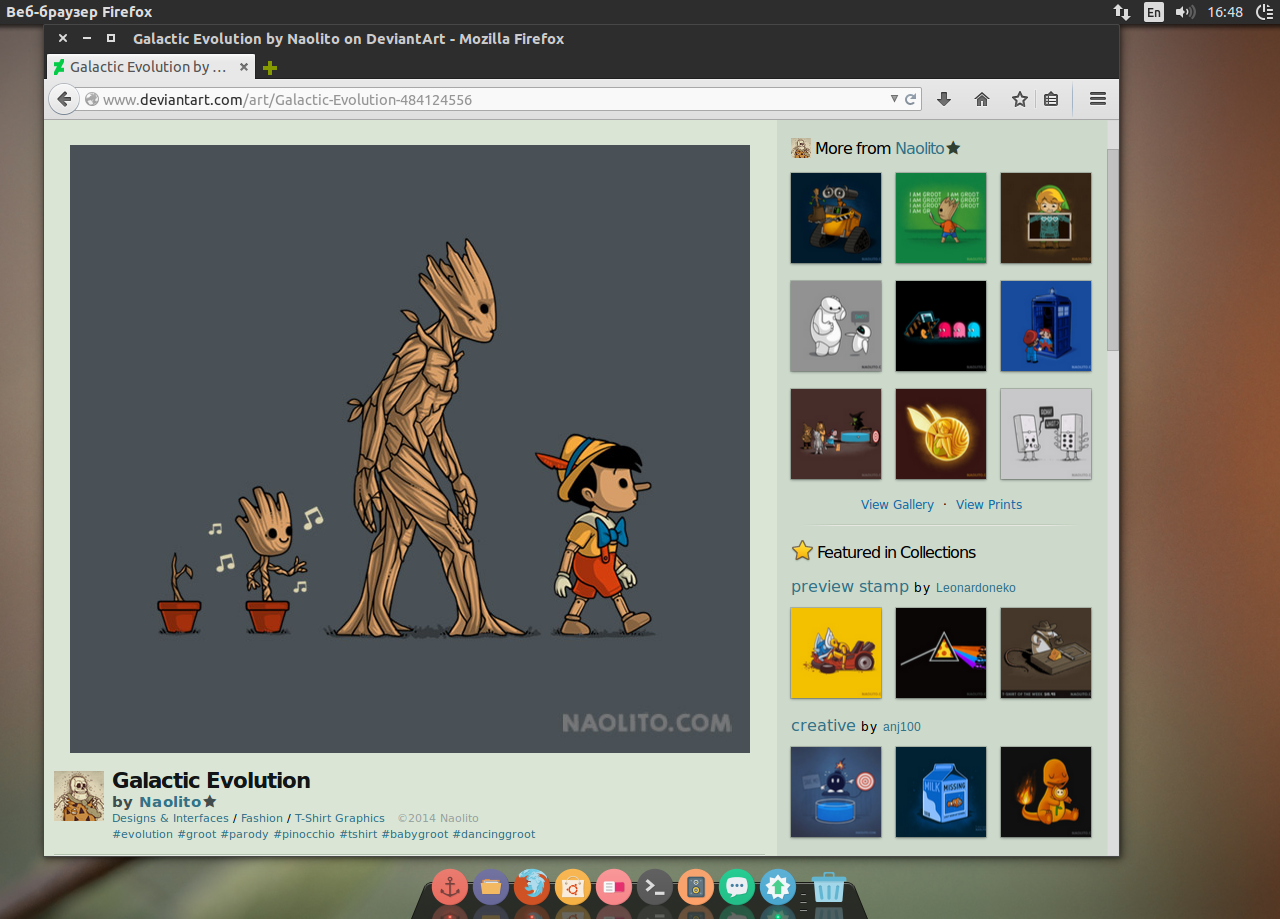
Task: Open the Baymax white robot thumbnail
Action: [836, 326]
